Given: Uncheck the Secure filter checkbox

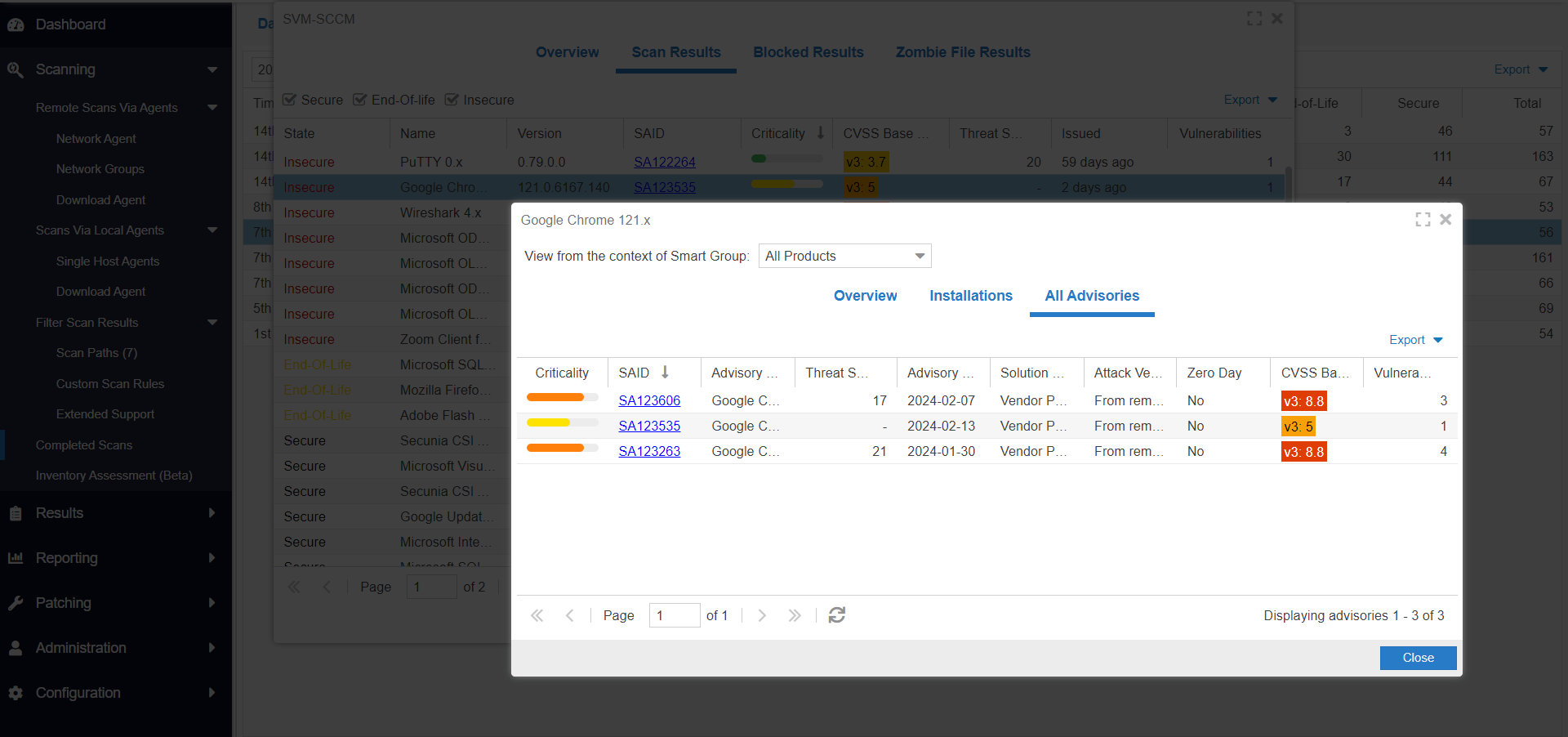Looking at the screenshot, I should 289,100.
